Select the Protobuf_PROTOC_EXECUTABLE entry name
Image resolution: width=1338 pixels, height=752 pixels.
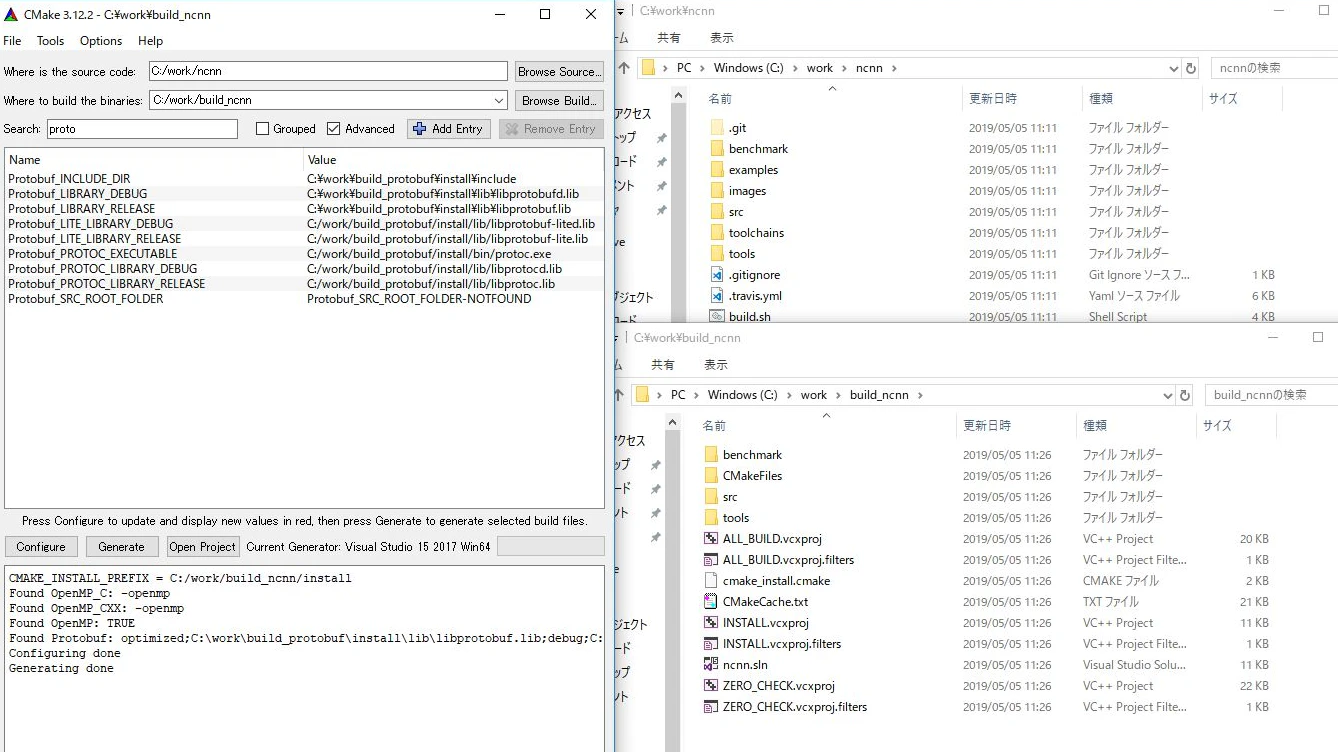coord(93,254)
